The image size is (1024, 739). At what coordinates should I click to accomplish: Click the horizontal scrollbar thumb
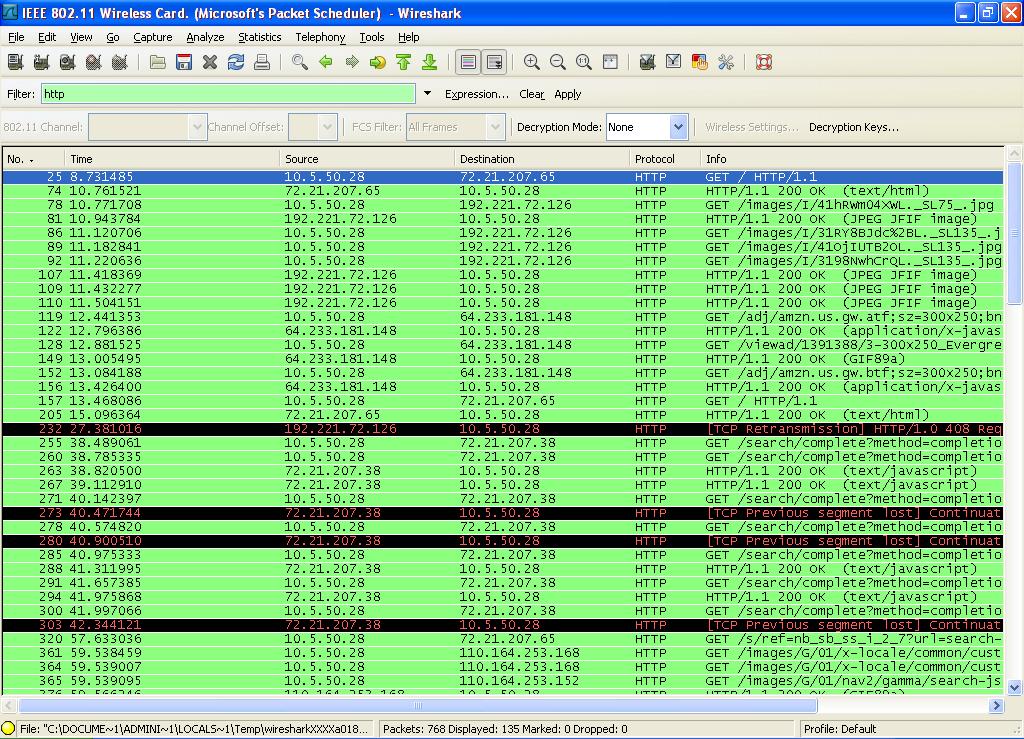tap(418, 705)
